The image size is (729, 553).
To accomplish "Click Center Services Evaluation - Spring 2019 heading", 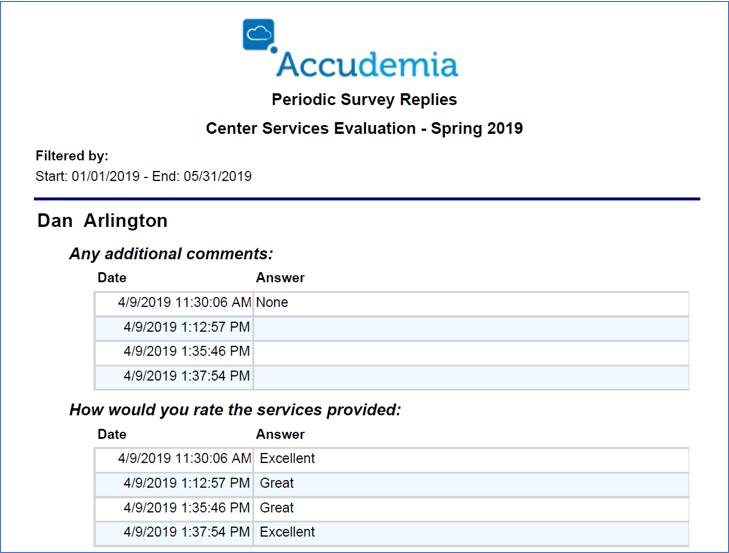I will click(x=364, y=128).
